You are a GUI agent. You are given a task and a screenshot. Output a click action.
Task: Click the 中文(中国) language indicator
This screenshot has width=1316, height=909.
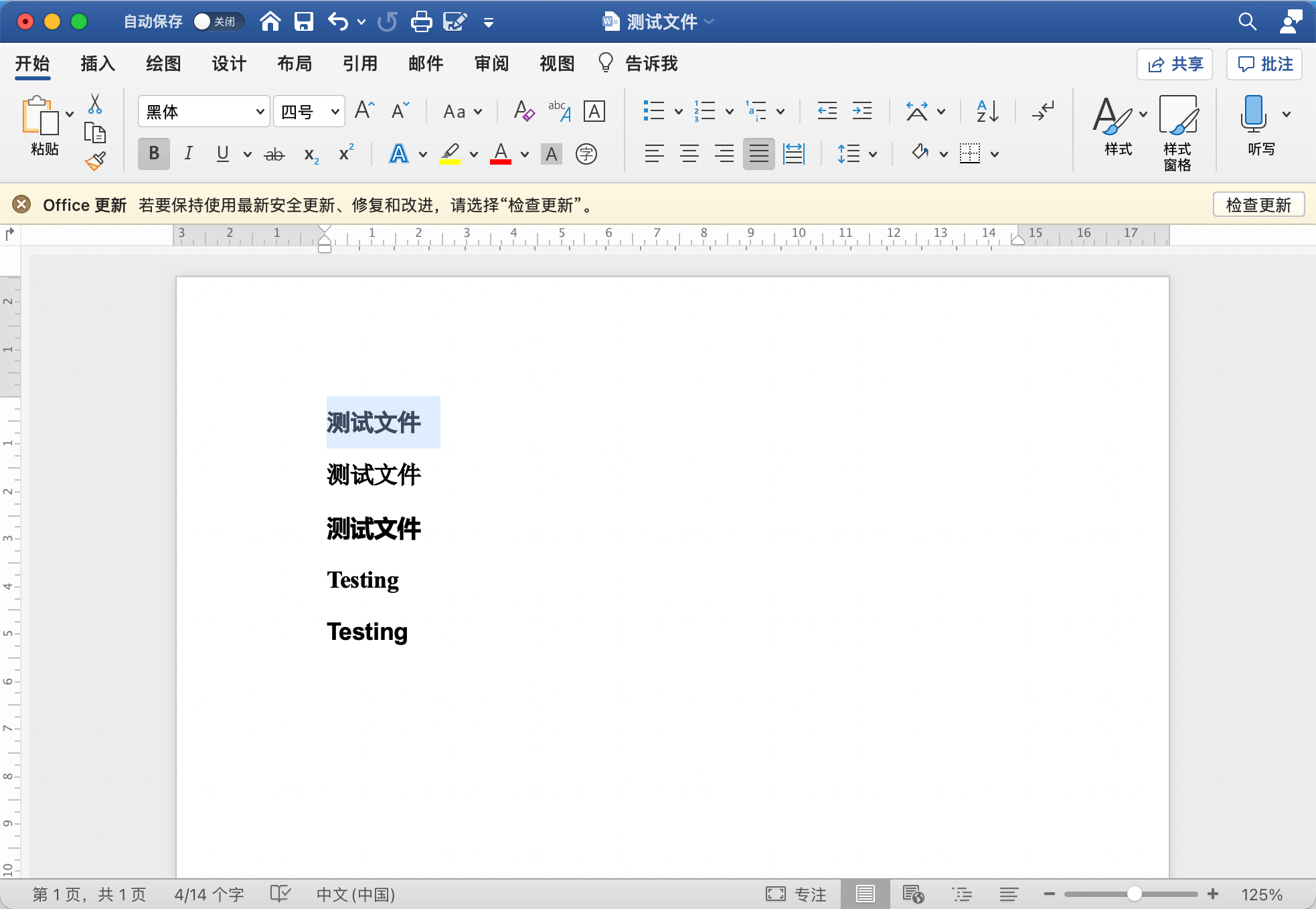click(355, 894)
